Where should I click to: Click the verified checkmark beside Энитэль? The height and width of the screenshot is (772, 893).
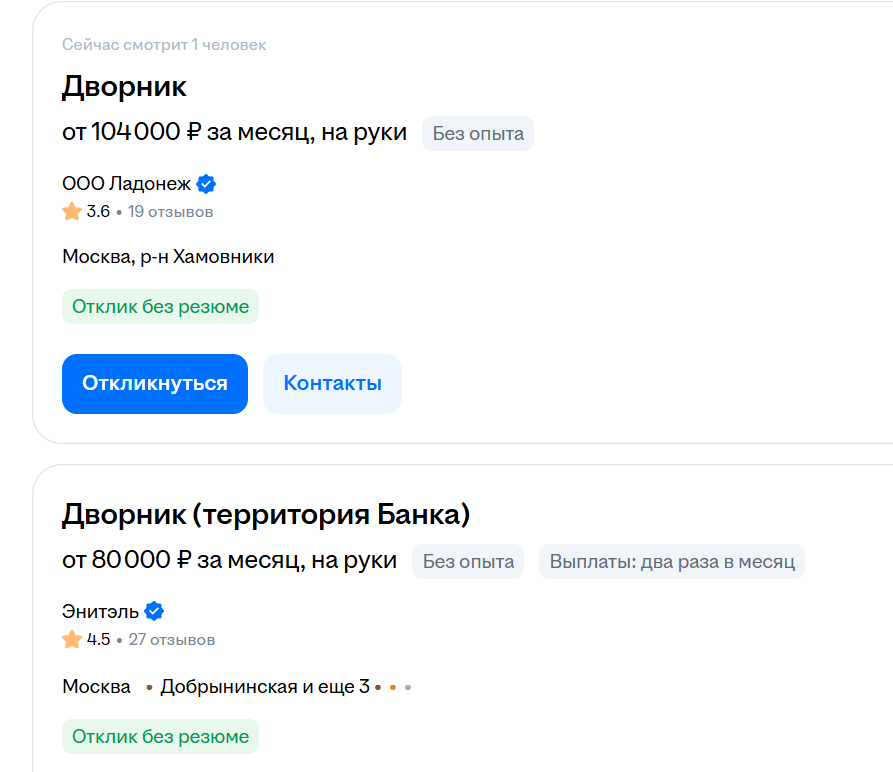point(154,611)
